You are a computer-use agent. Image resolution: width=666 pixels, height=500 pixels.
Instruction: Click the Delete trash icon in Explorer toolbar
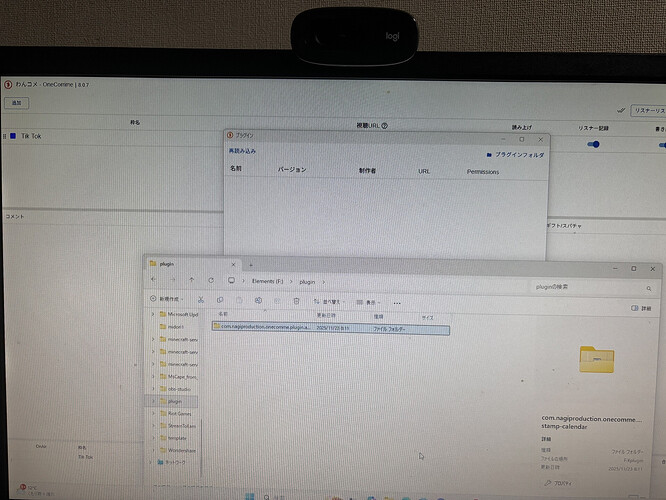pos(296,301)
